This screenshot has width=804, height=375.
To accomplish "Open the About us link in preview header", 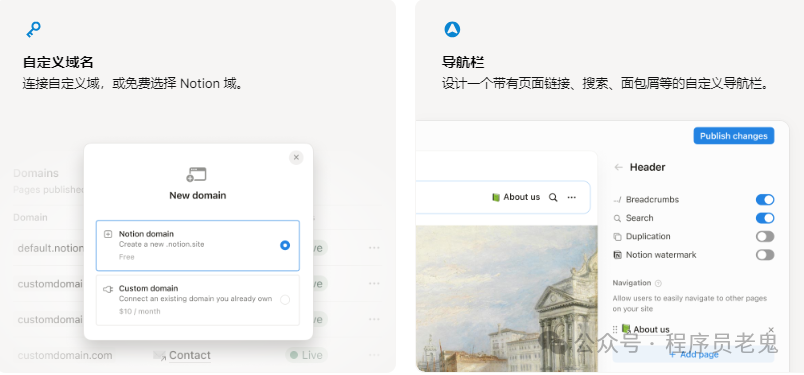I will pos(516,197).
